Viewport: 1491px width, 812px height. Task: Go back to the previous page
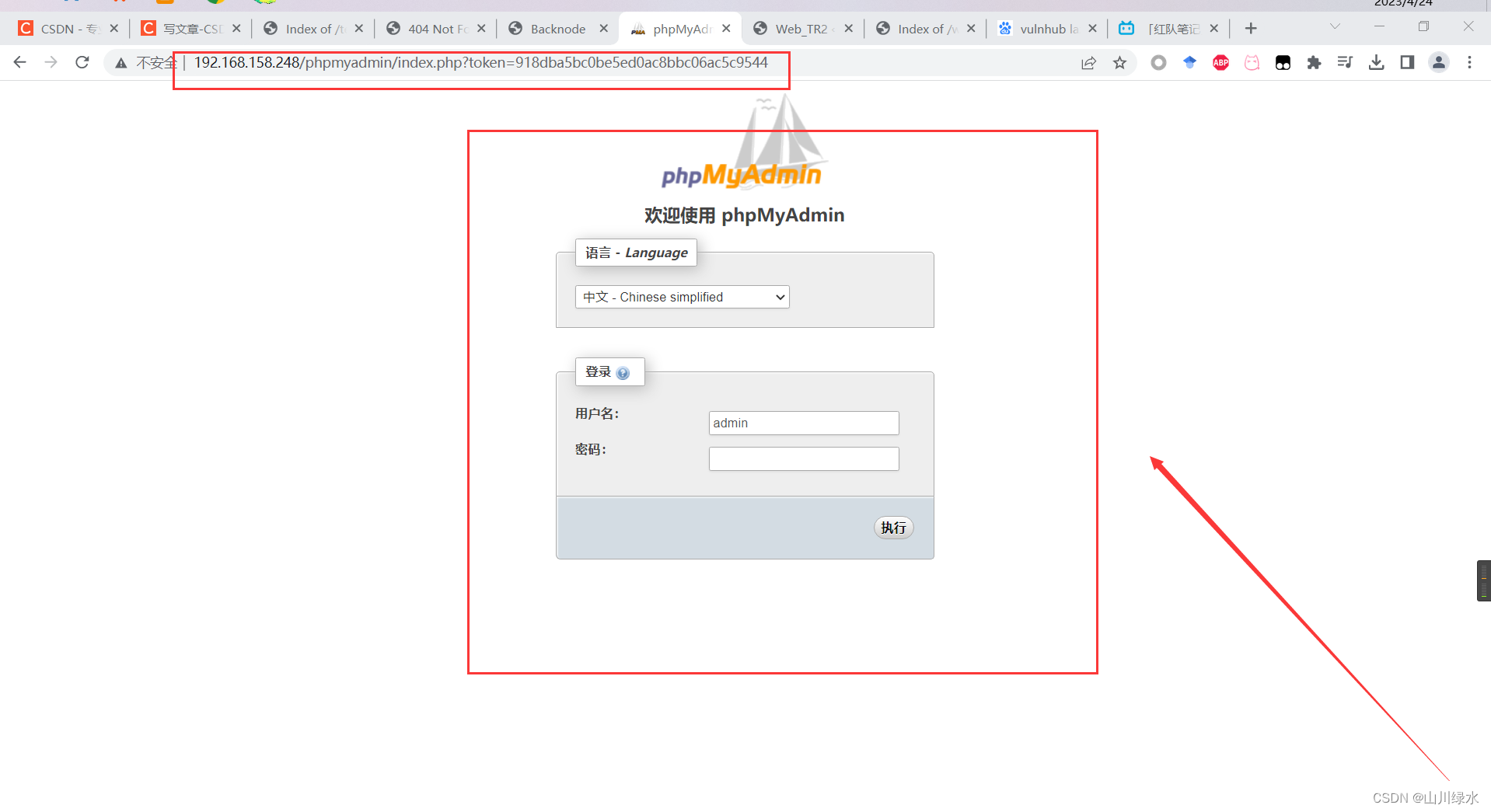pos(20,62)
